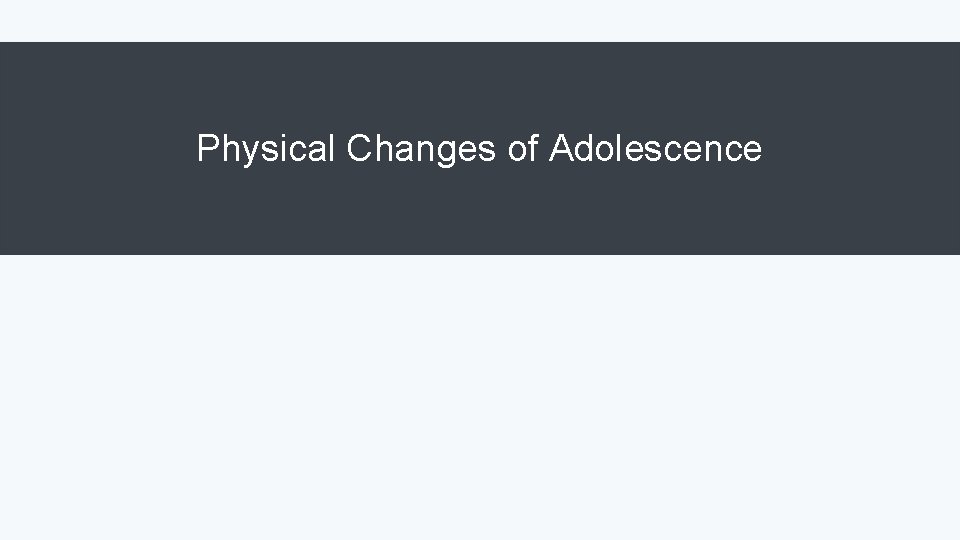Screen dimensions: 960x540
Task: Click the light strip above the dark banner
Action: tap(480, 20)
